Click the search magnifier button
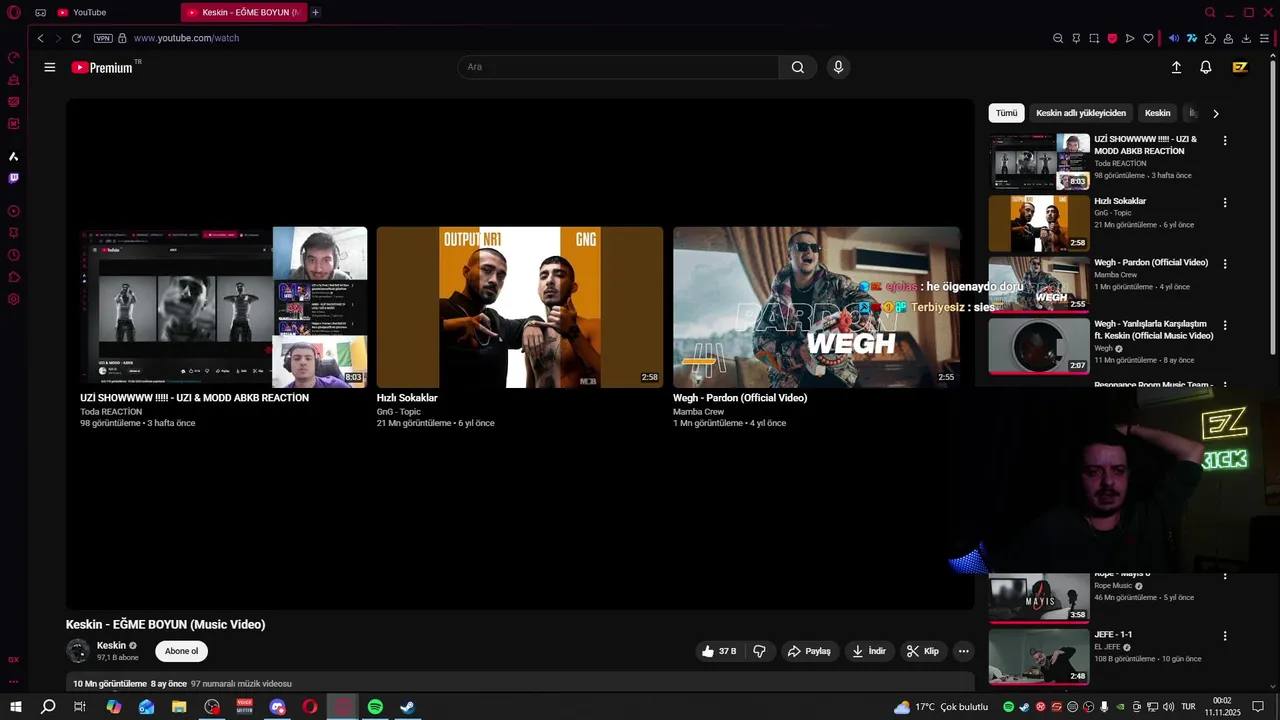This screenshot has height=720, width=1280. coord(798,67)
